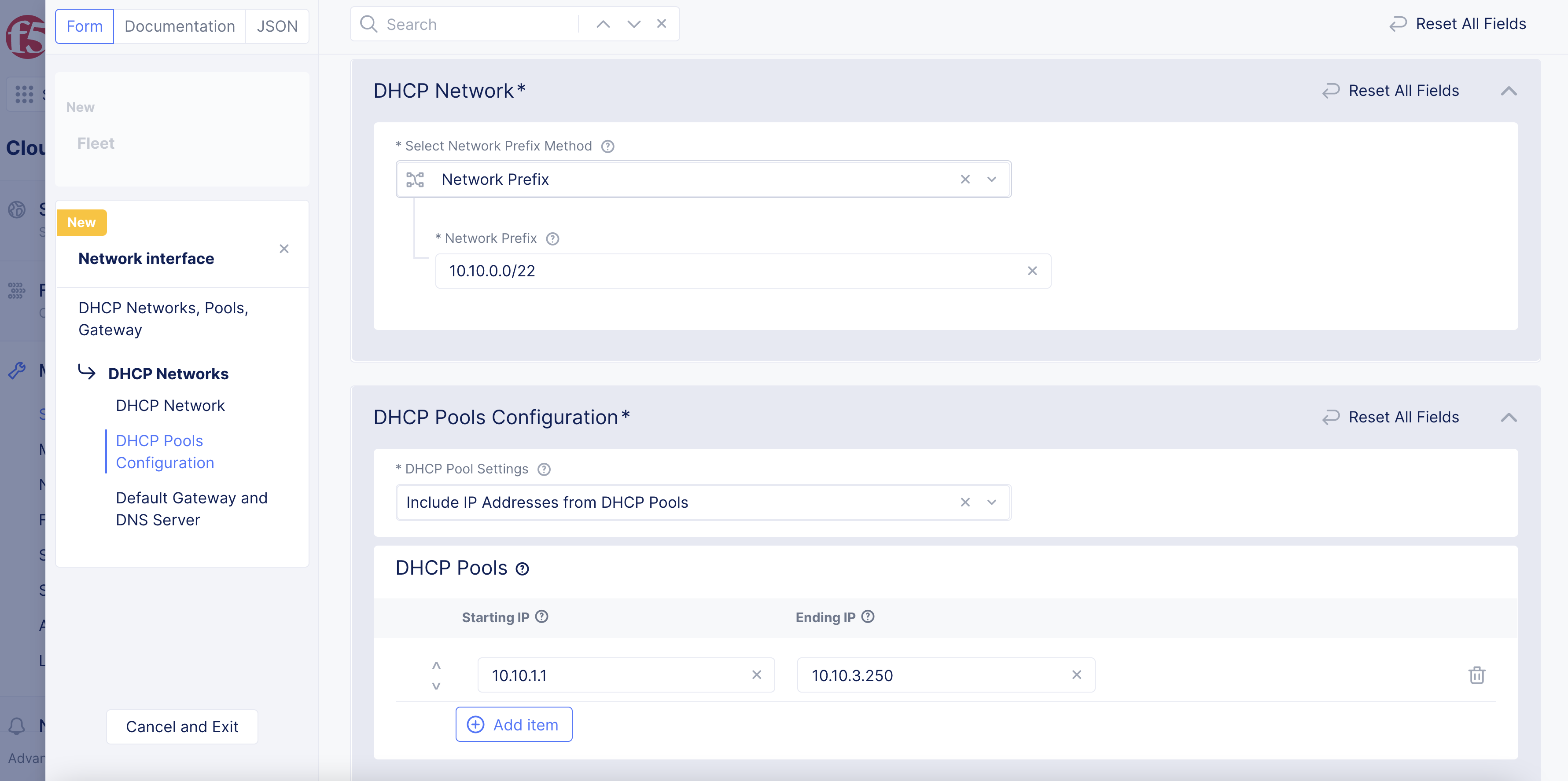Open the apps grid menu icon
The height and width of the screenshot is (781, 1568).
(x=24, y=94)
